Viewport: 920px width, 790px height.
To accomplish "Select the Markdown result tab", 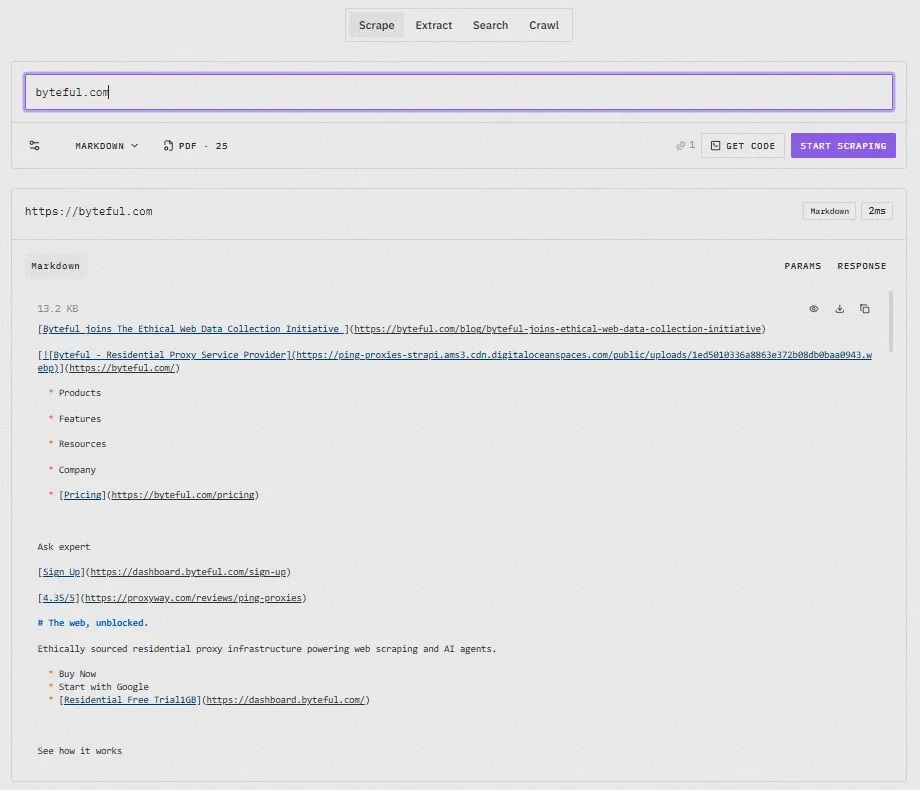I will coord(56,266).
